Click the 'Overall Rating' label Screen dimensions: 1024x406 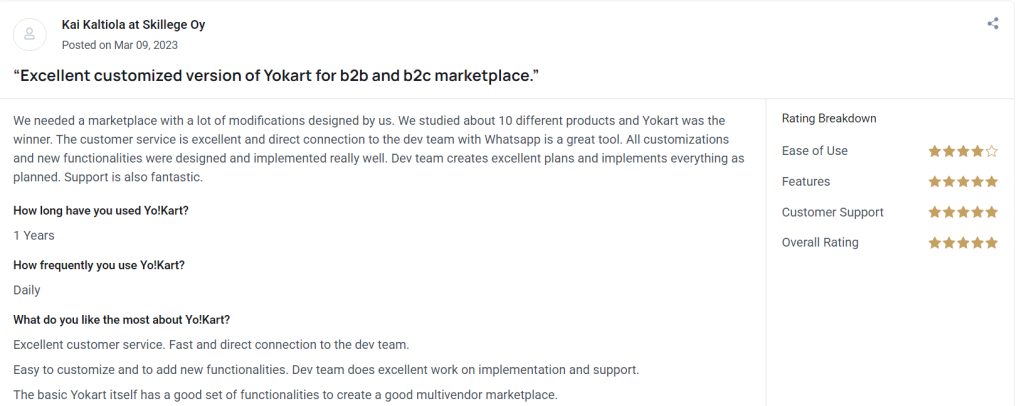coord(819,243)
